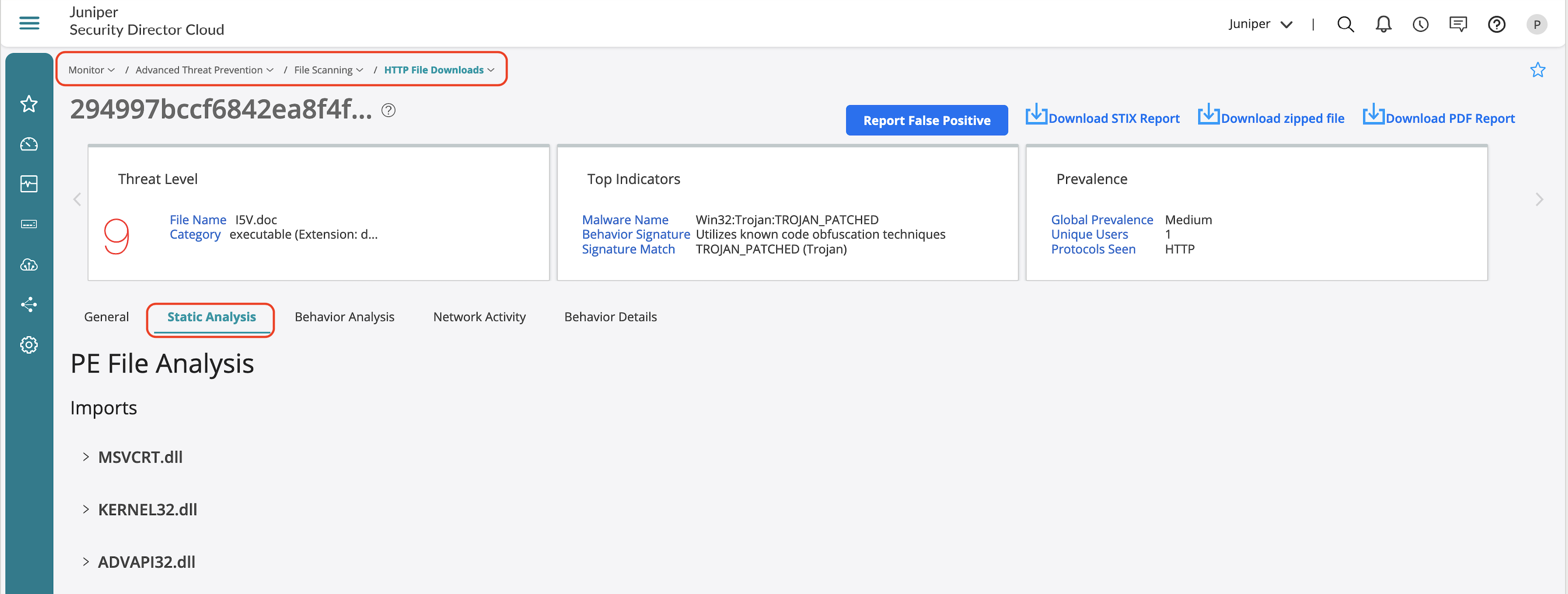Open the Juniper organization dropdown
Screen dimensions: 1568x594
[x=1260, y=24]
